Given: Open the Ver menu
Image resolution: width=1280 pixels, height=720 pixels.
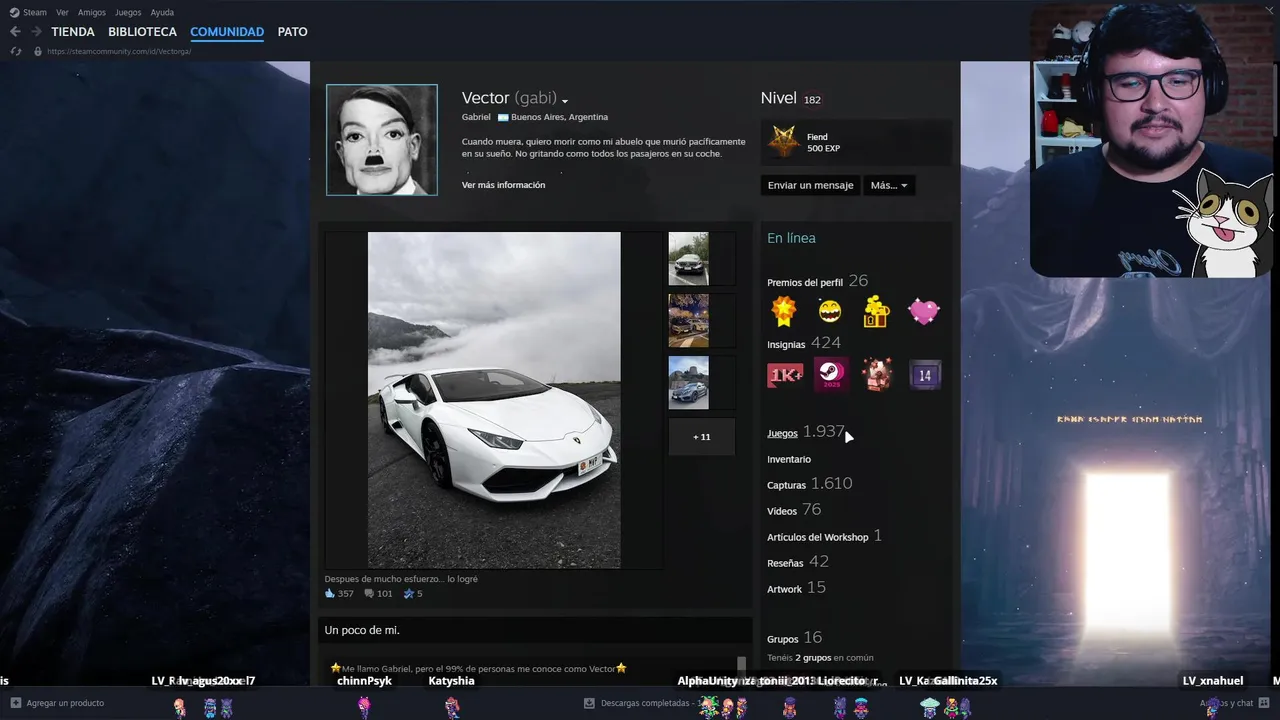Looking at the screenshot, I should tap(62, 12).
